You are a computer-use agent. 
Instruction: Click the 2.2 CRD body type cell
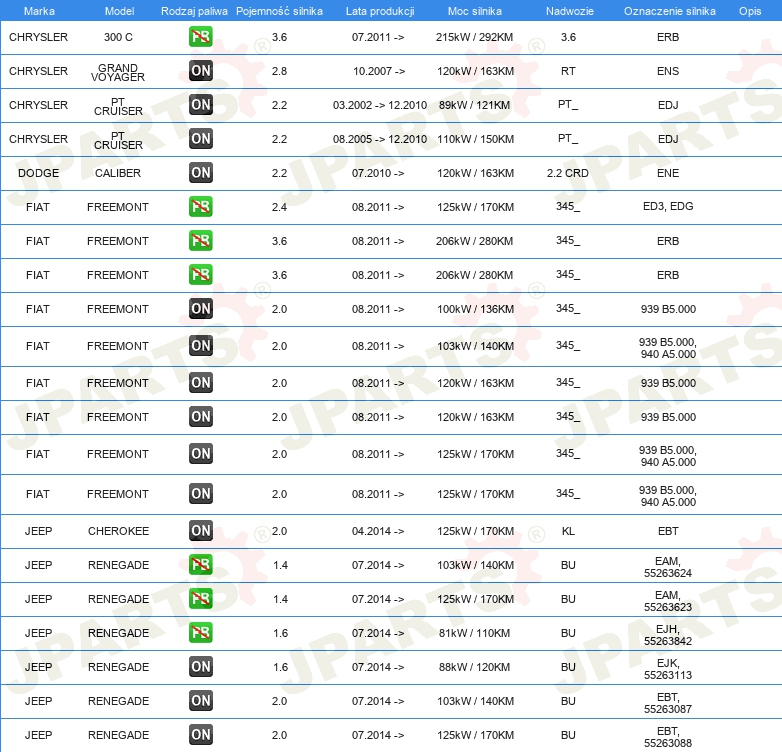[x=568, y=173]
